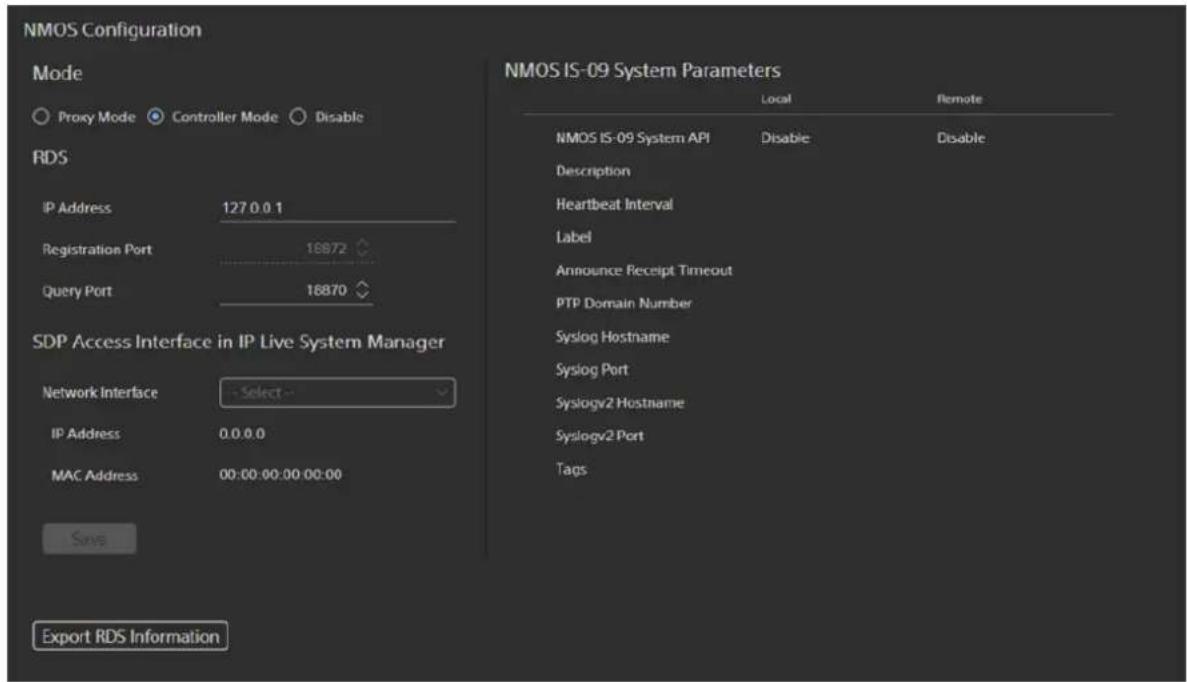Click the Syslog Hostname label
Image resolution: width=1187 pixels, height=682 pixels.
[612, 337]
